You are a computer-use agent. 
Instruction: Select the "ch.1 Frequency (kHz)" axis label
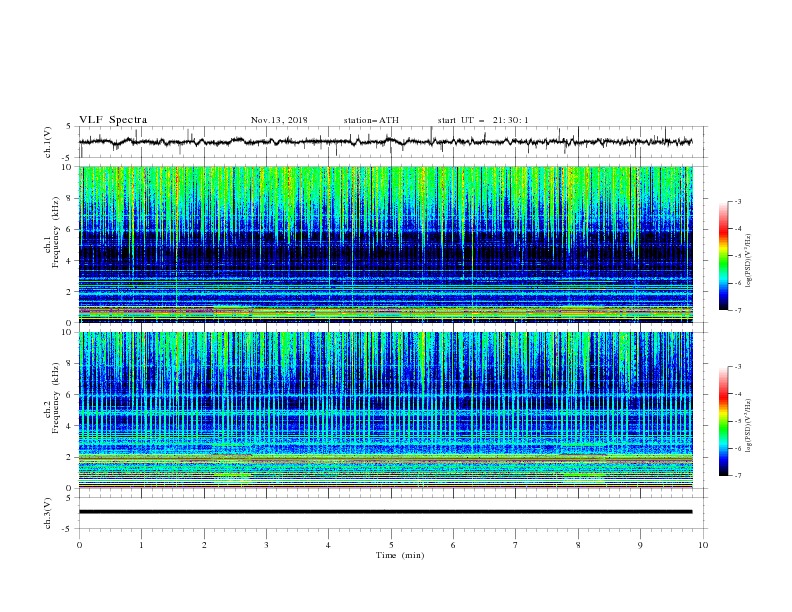pyautogui.click(x=52, y=233)
